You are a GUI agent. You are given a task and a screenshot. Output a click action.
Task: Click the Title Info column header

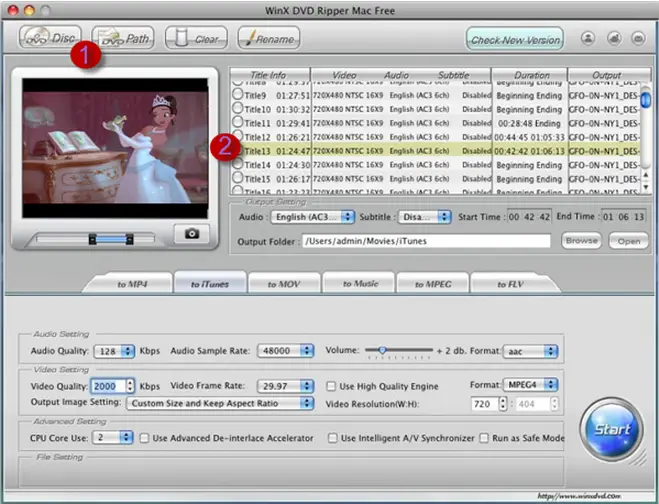tap(270, 75)
